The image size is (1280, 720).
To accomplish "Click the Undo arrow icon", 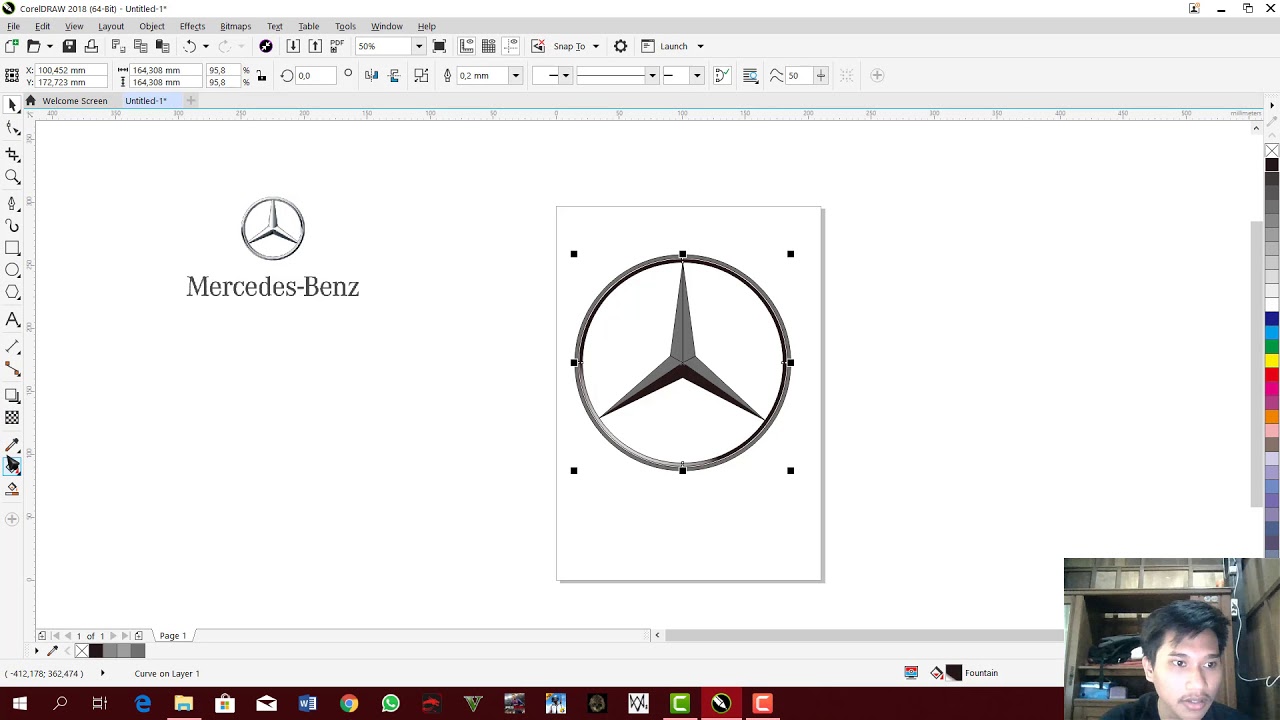I will coord(189,46).
